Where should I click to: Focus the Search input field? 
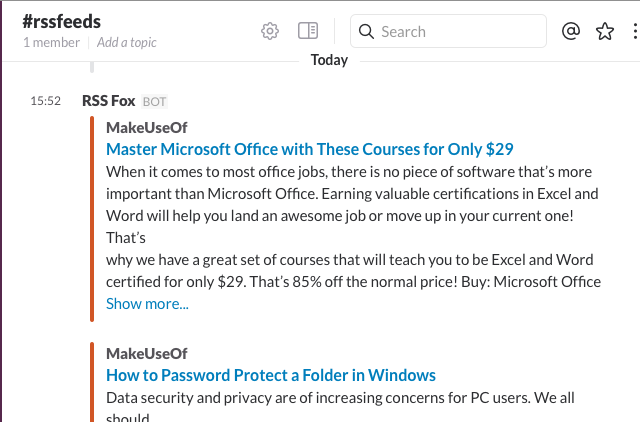(x=448, y=31)
